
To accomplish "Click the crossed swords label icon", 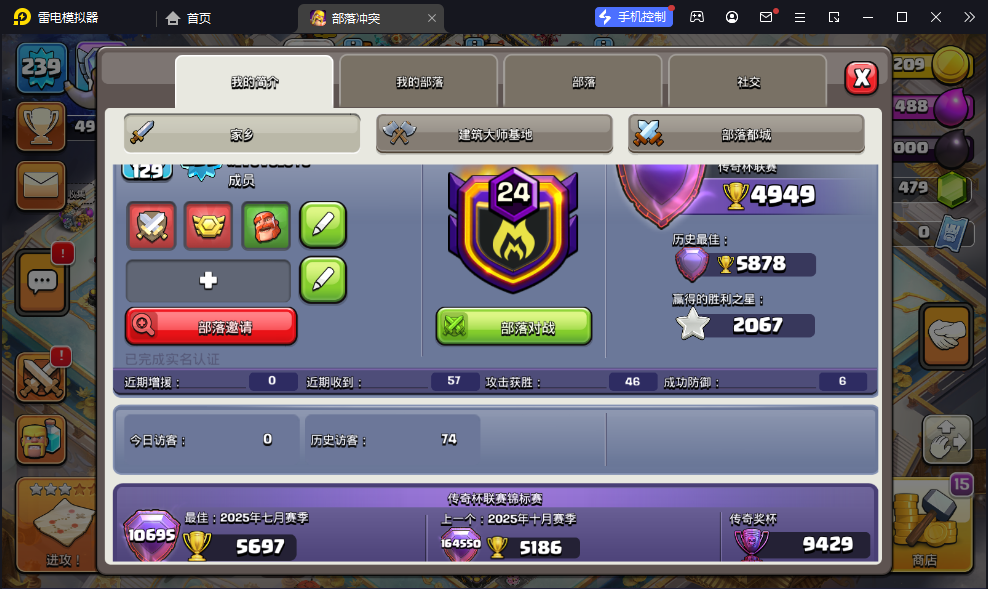I will click(x=151, y=226).
